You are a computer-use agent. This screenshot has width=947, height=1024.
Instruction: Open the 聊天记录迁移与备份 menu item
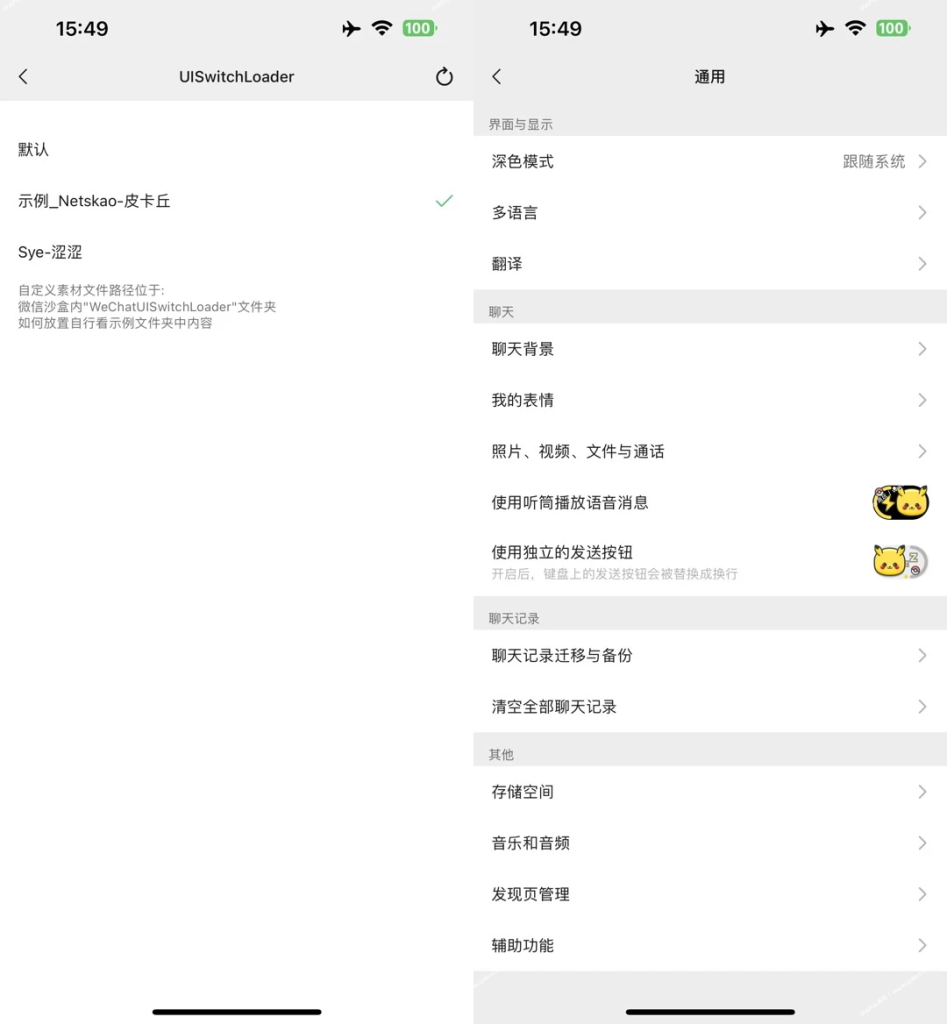pos(710,655)
